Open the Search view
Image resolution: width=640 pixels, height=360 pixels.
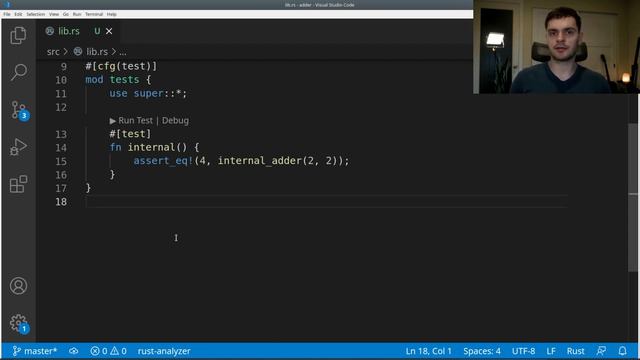(x=18, y=72)
